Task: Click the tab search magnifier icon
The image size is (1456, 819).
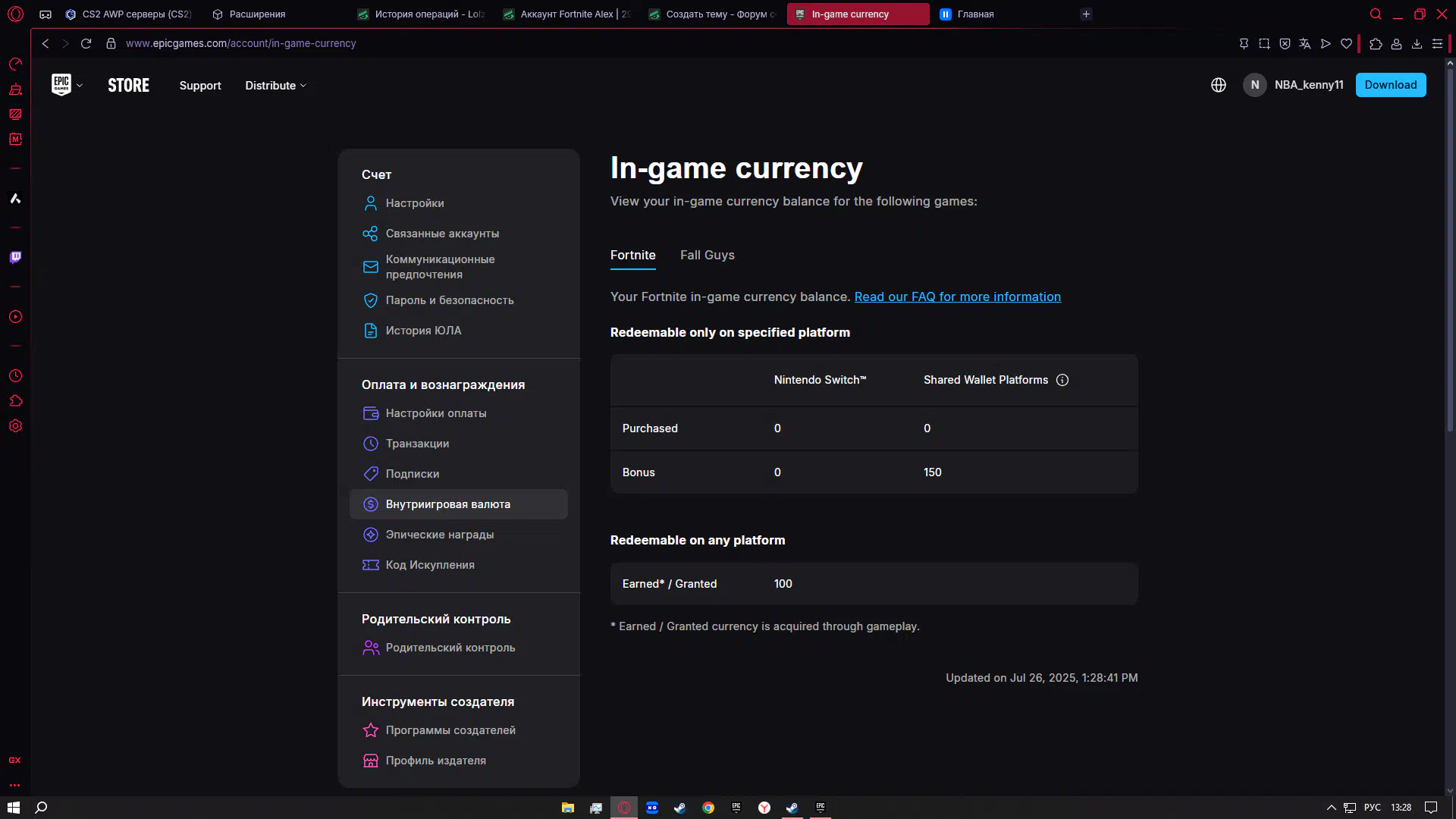Action: (x=1376, y=14)
